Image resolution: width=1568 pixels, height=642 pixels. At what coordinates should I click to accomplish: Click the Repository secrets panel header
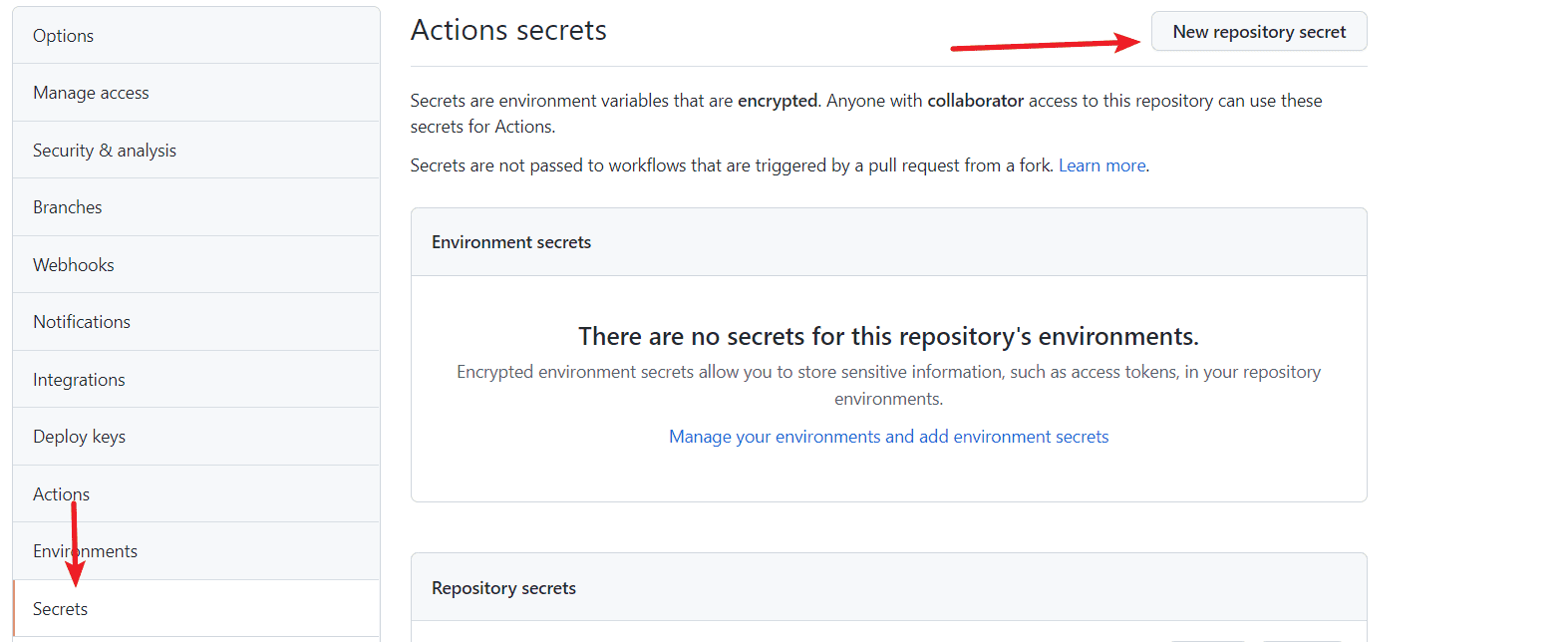[503, 587]
